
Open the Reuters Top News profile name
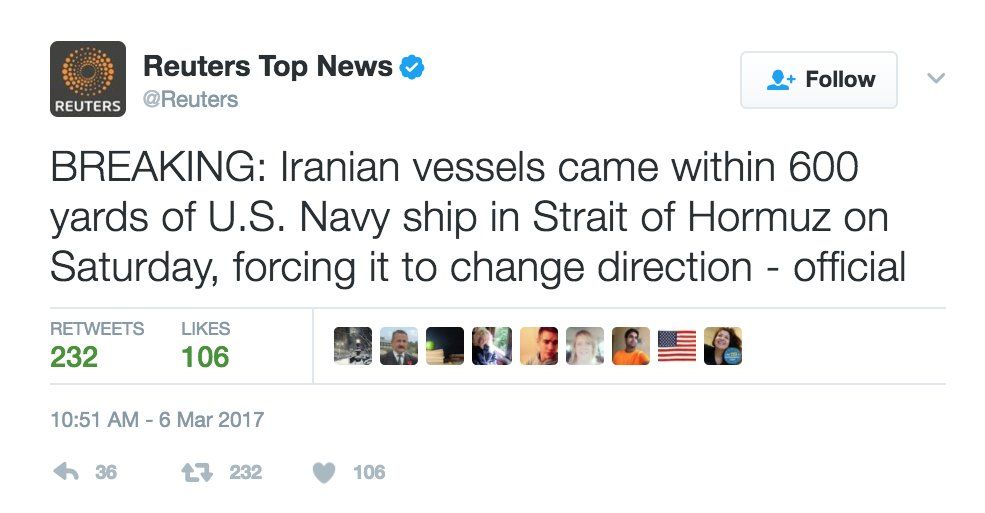pyautogui.click(x=267, y=66)
